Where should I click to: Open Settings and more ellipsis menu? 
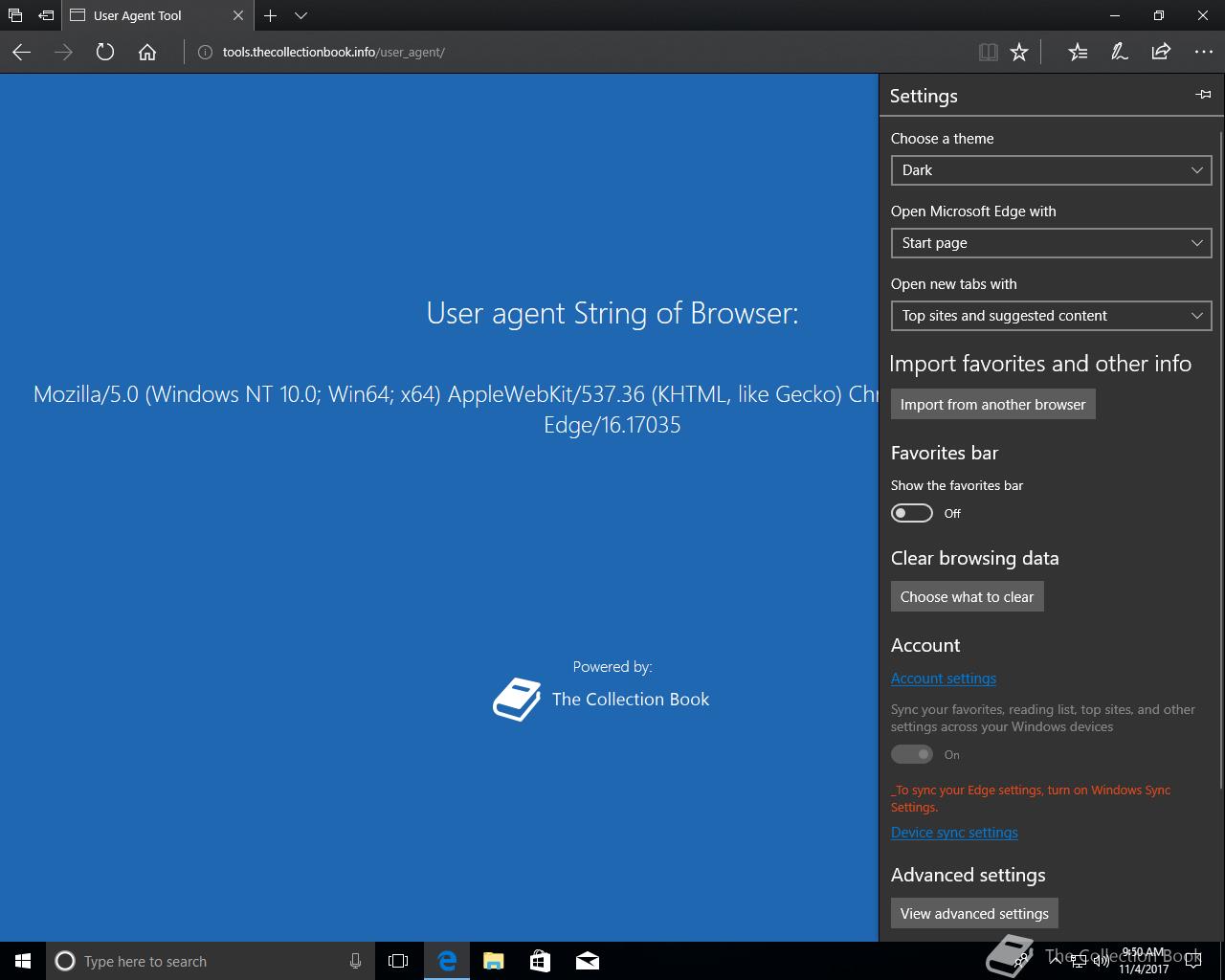coord(1203,53)
